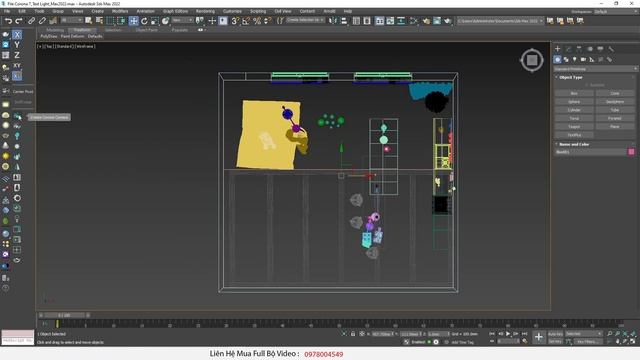This screenshot has width=640, height=360.
Task: Click the Undo arrow icon
Action: (8, 20)
